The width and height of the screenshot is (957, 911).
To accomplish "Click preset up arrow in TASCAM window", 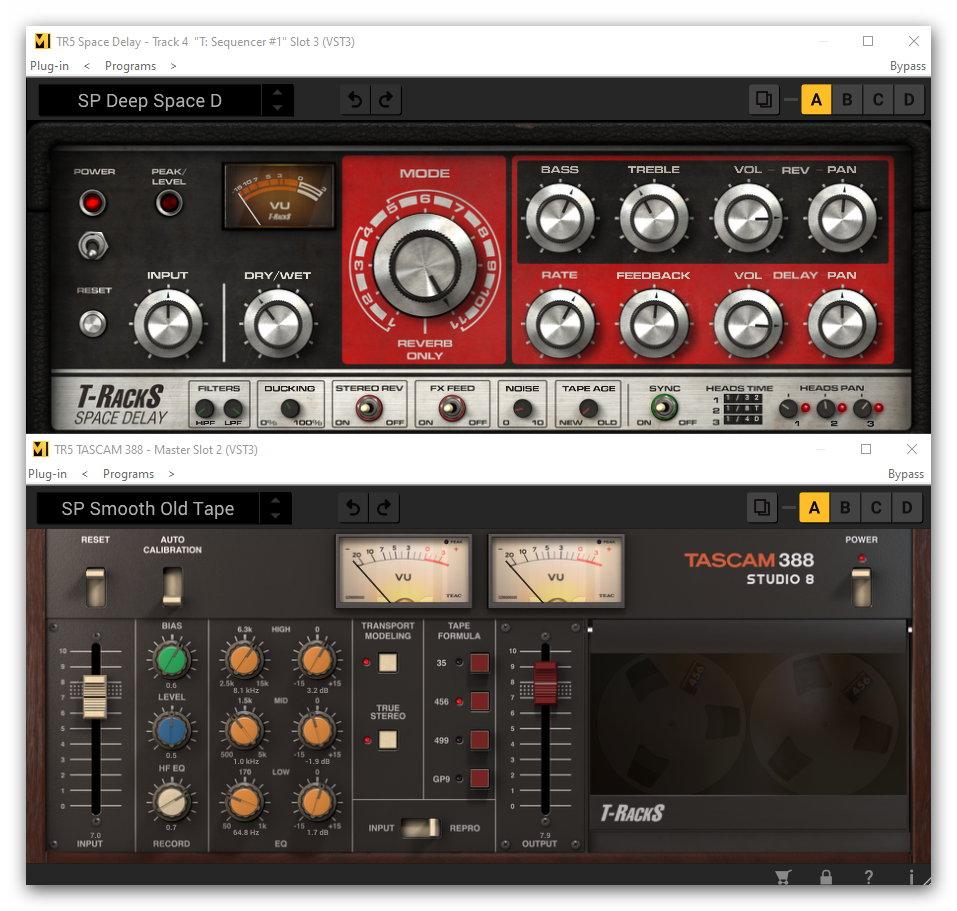I will [275, 501].
